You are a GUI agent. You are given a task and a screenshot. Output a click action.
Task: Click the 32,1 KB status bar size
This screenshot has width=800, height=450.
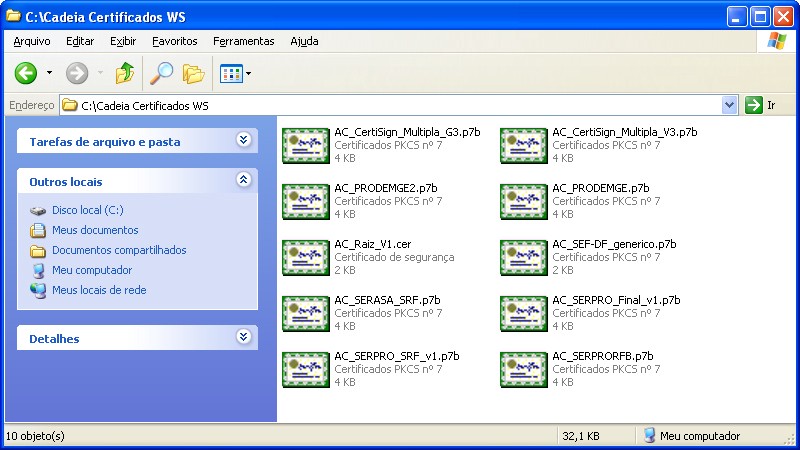coord(581,436)
